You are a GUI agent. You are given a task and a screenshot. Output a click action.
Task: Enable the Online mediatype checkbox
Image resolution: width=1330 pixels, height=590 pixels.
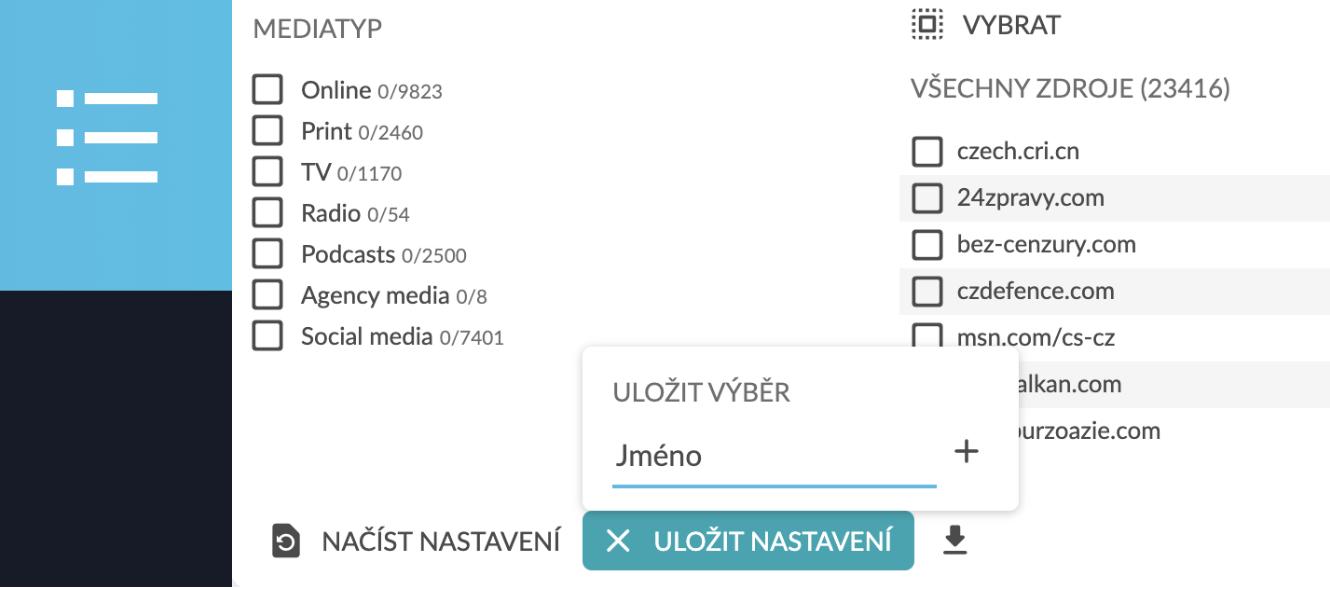(x=267, y=90)
